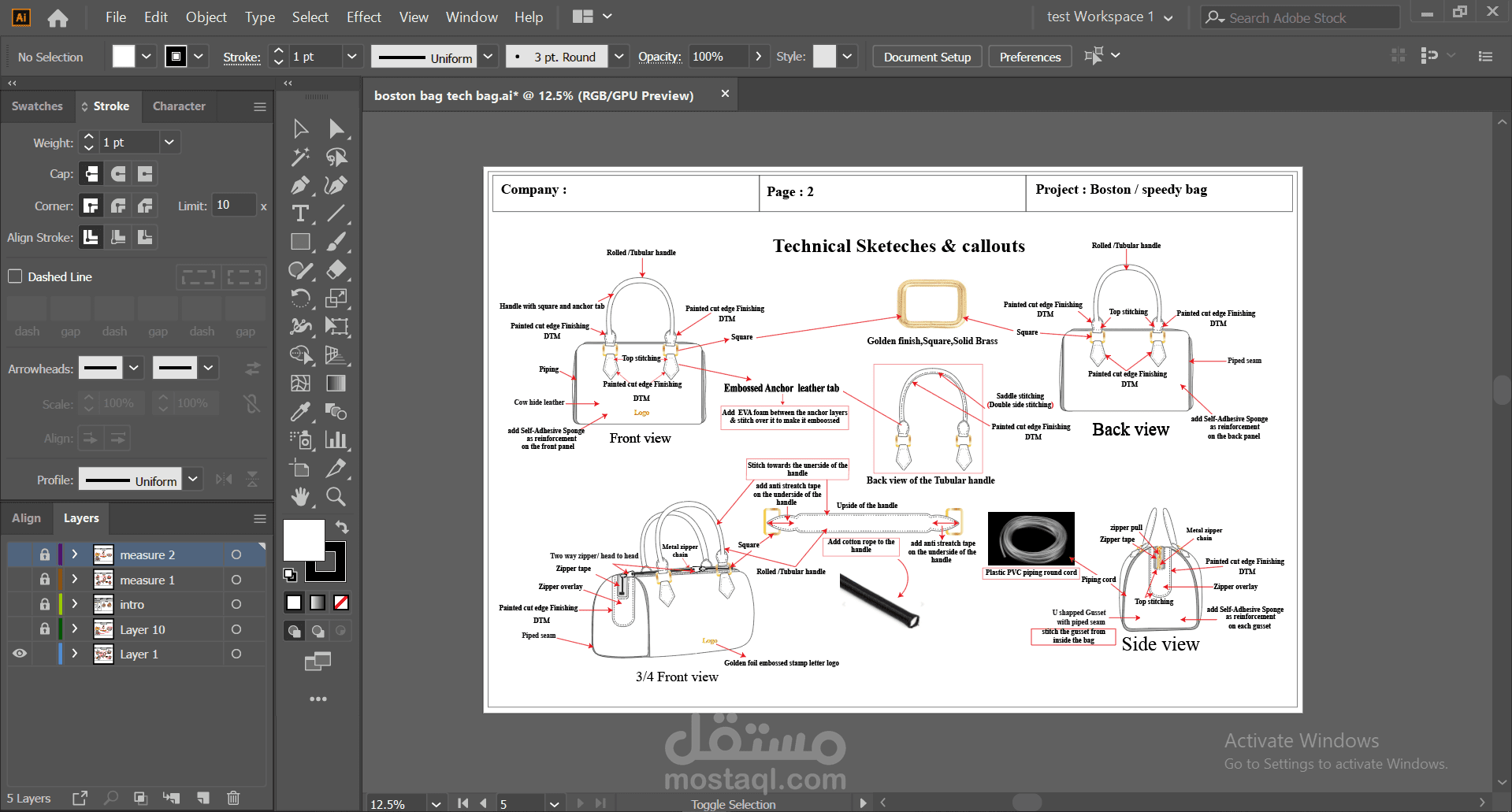Click the Delete Selection trash icon
1512x812 pixels.
[233, 798]
